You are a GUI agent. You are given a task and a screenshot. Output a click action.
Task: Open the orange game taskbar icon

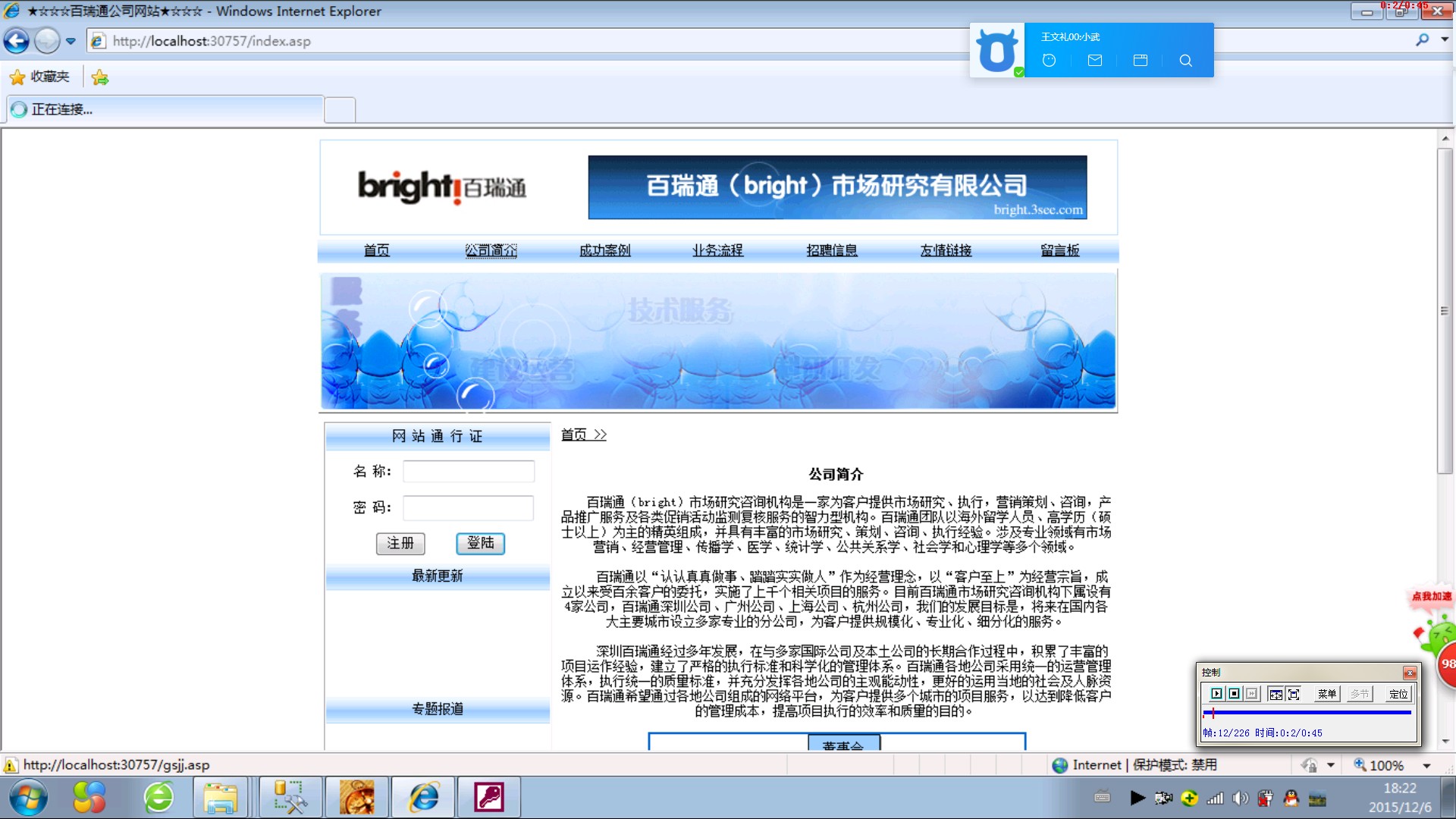[x=356, y=798]
